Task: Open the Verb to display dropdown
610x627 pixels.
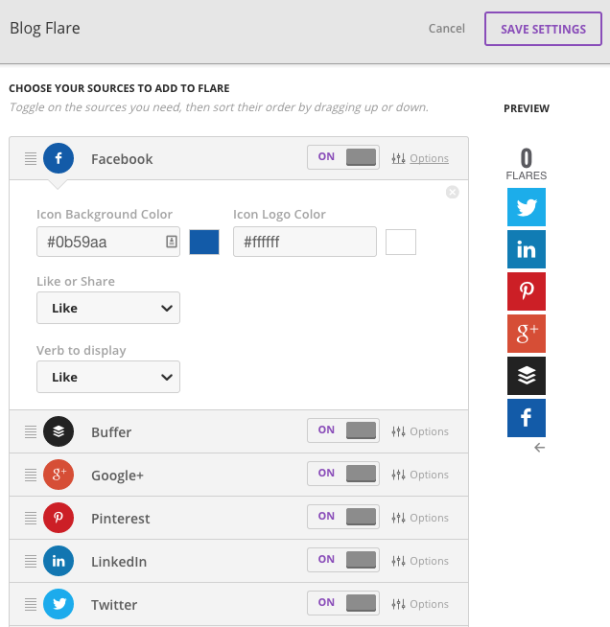Action: pos(108,377)
